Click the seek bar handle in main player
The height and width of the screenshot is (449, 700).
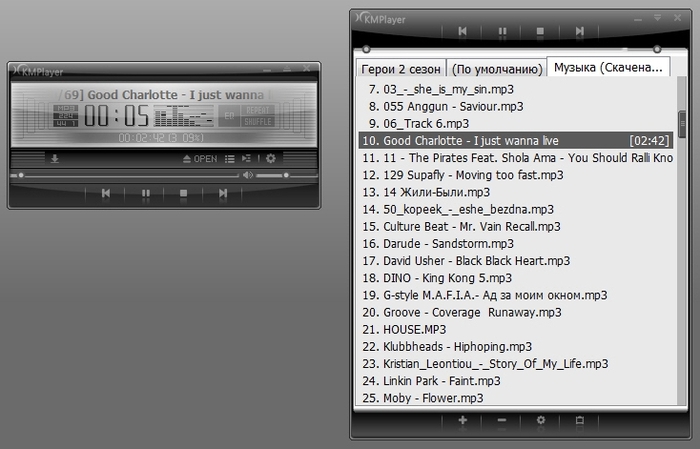pyautogui.click(x=21, y=175)
